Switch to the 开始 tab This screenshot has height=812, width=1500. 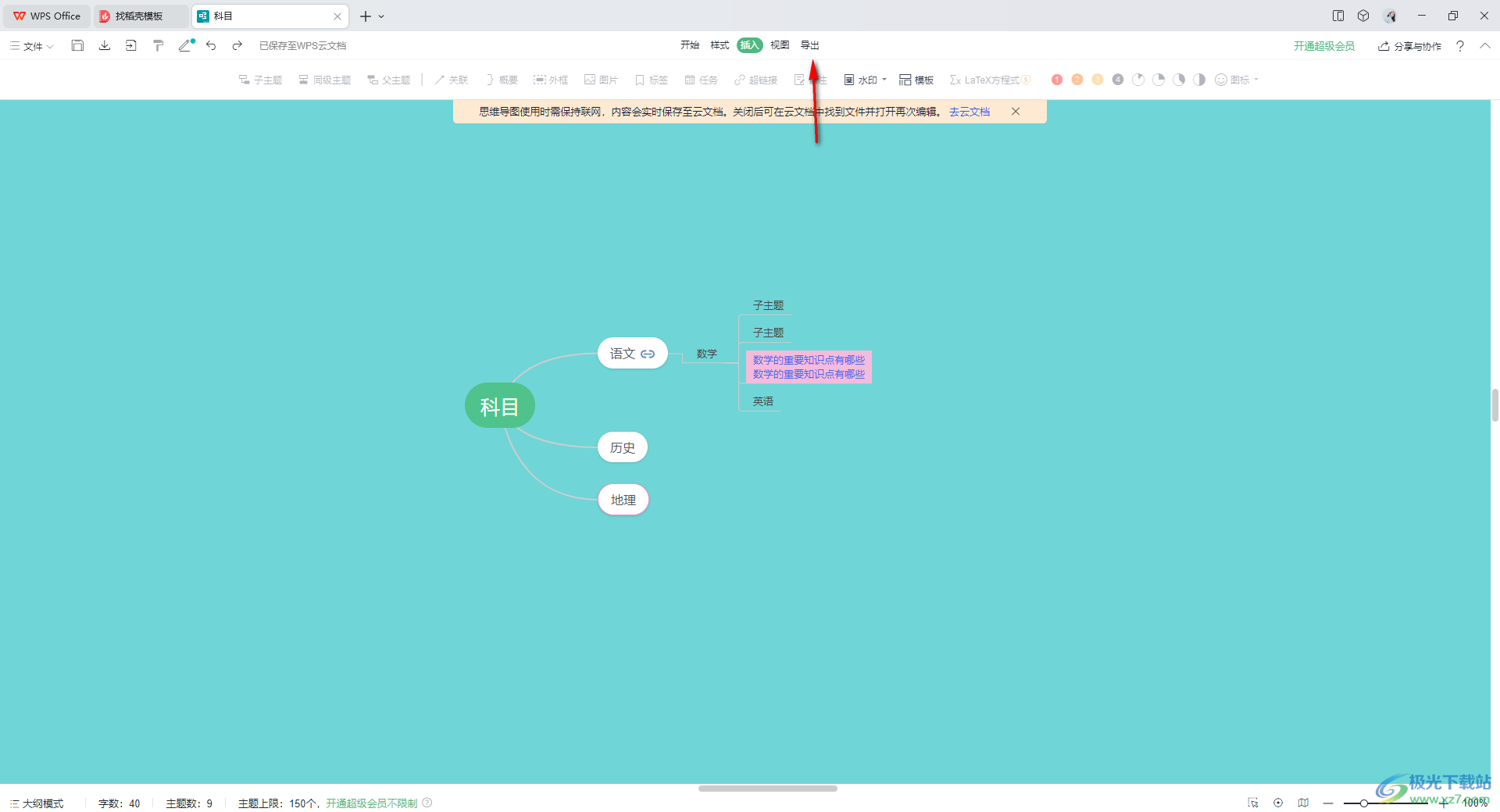click(x=690, y=45)
